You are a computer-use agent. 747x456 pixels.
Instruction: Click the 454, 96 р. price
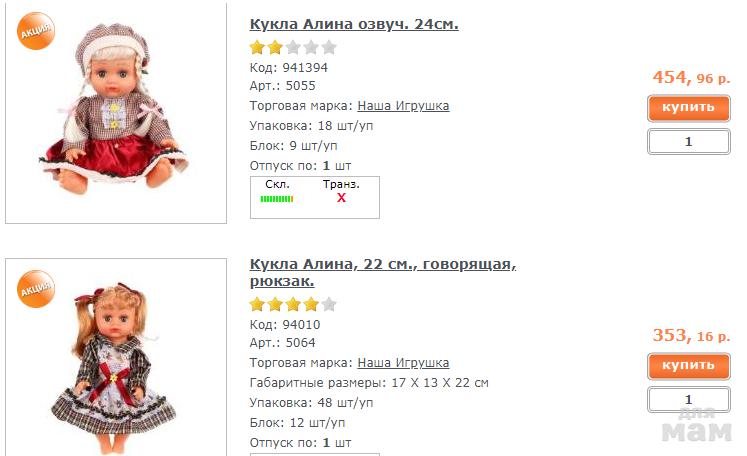[691, 77]
